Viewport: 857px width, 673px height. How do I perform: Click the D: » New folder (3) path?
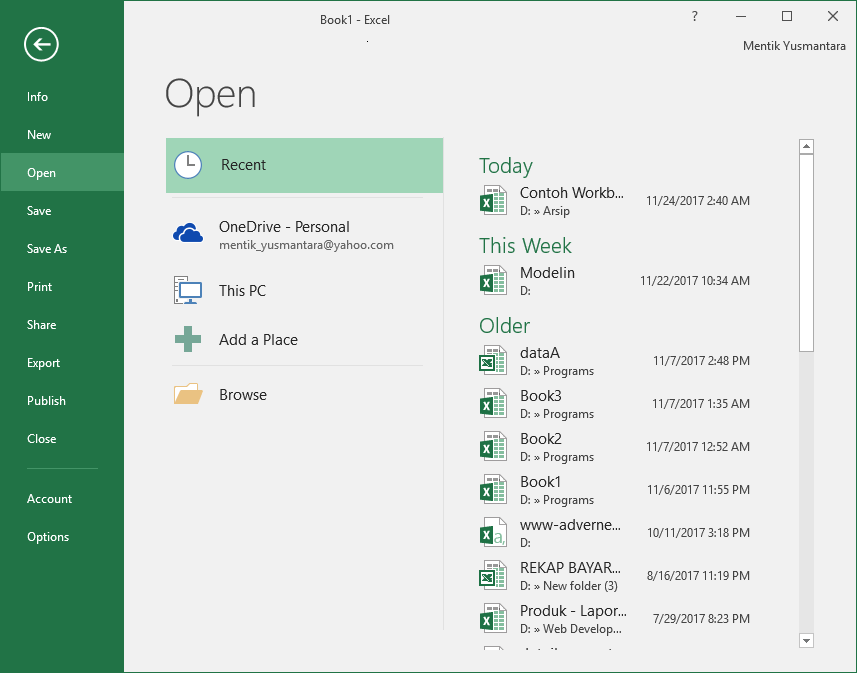point(568,586)
